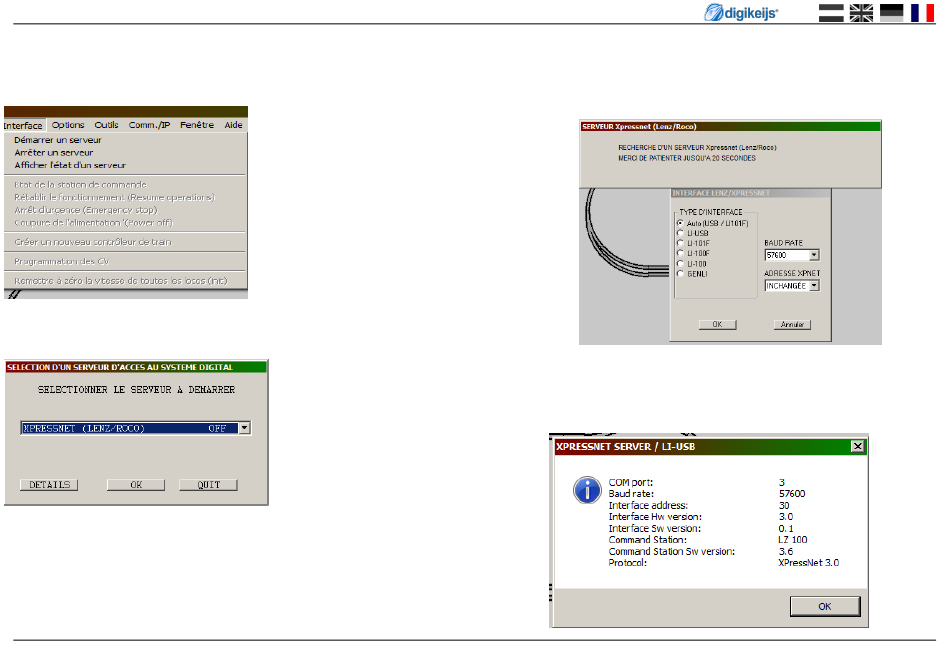Click the 'COM port:' label
This screenshot has width=950, height=660.
coord(631,482)
